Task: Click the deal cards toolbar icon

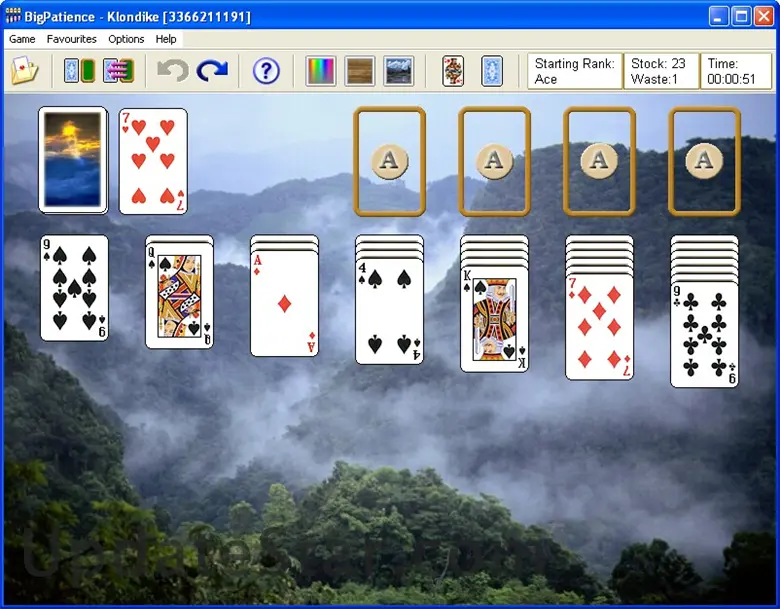Action: (x=80, y=71)
